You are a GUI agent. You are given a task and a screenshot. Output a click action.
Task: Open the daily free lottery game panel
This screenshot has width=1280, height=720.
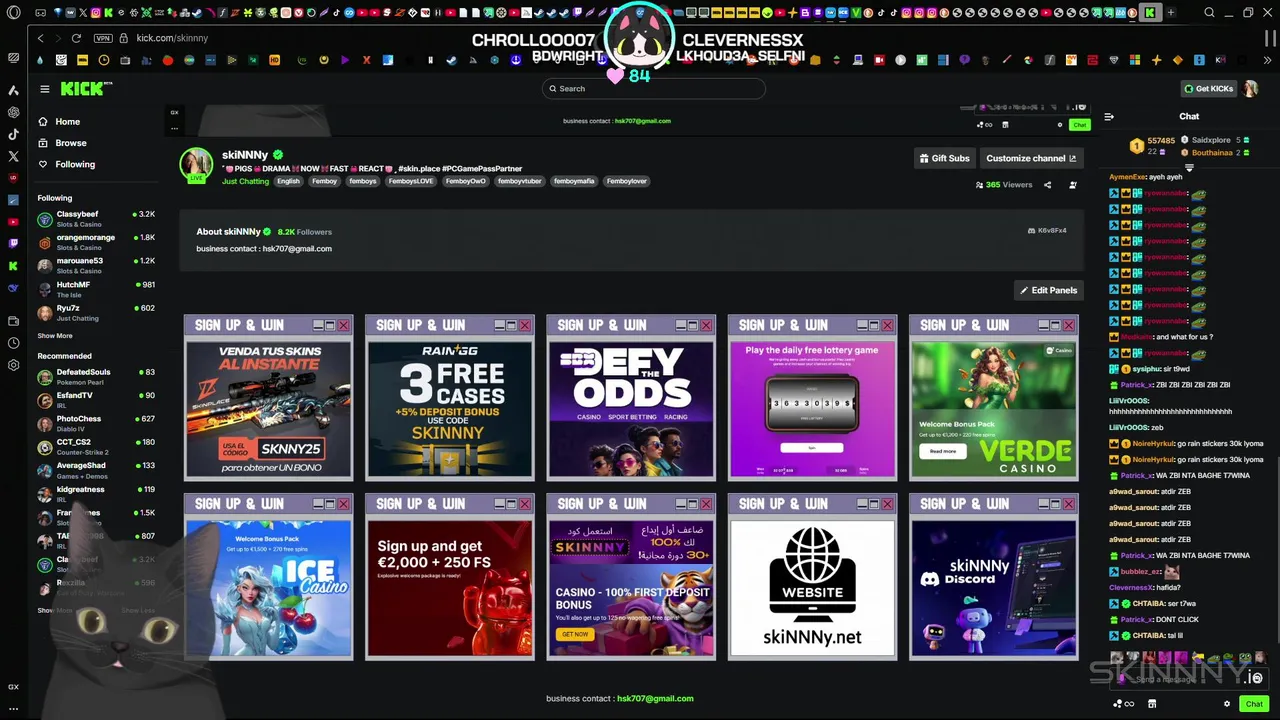812,398
